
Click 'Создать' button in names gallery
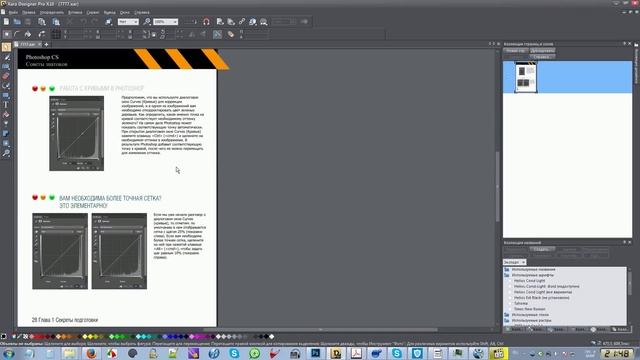[542, 249]
